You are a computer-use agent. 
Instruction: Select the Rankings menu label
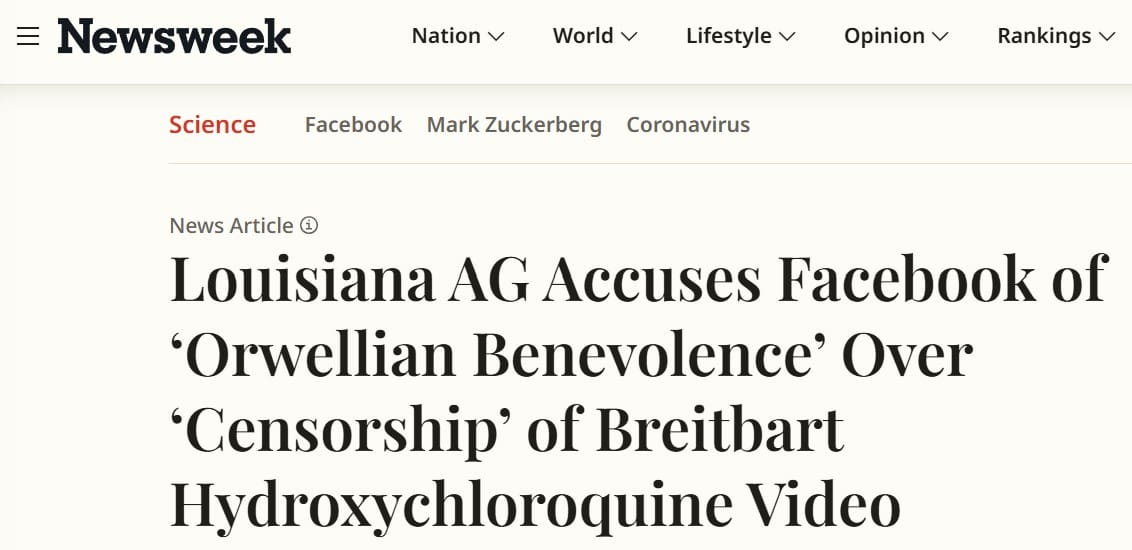pyautogui.click(x=1044, y=36)
